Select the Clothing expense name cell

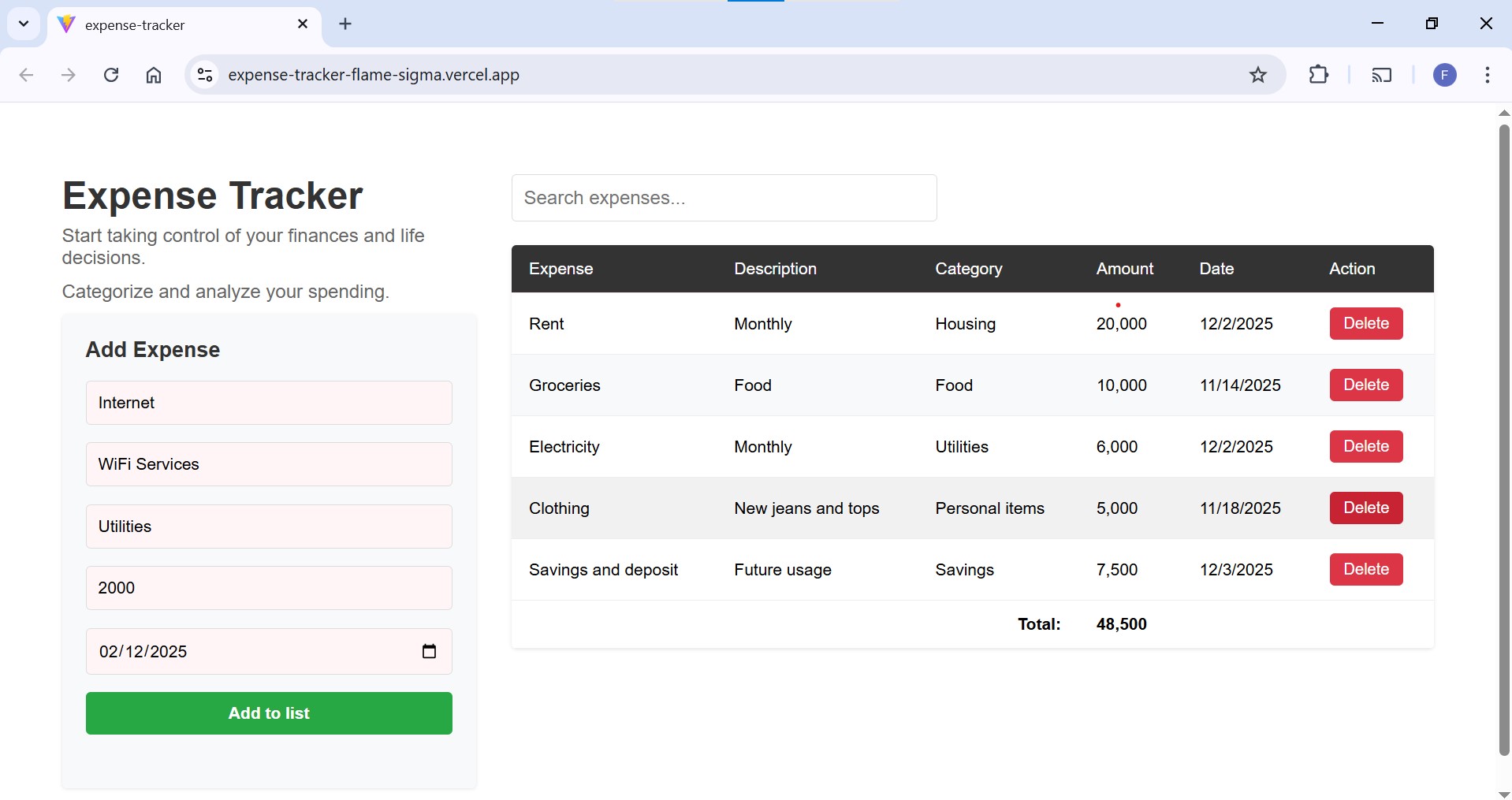coord(559,508)
